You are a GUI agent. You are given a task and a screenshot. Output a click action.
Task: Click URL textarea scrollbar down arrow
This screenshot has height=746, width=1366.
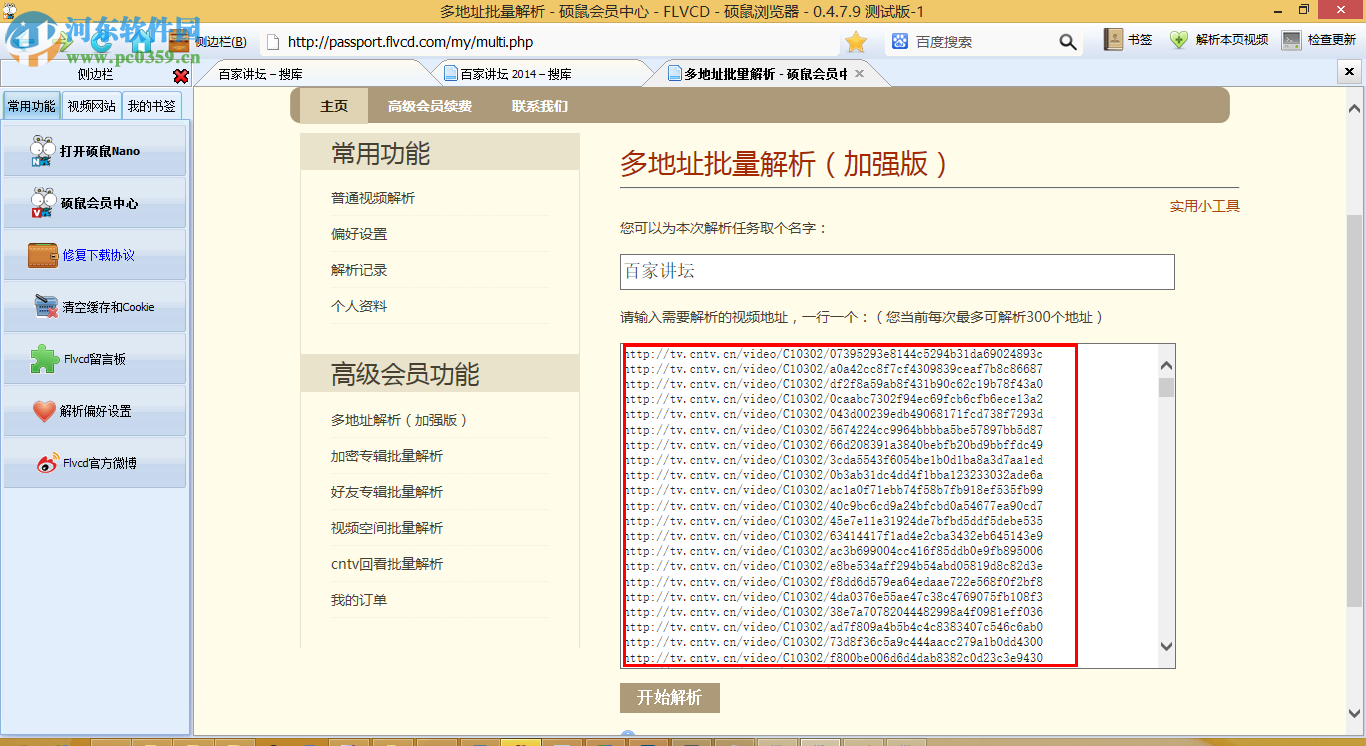1167,647
